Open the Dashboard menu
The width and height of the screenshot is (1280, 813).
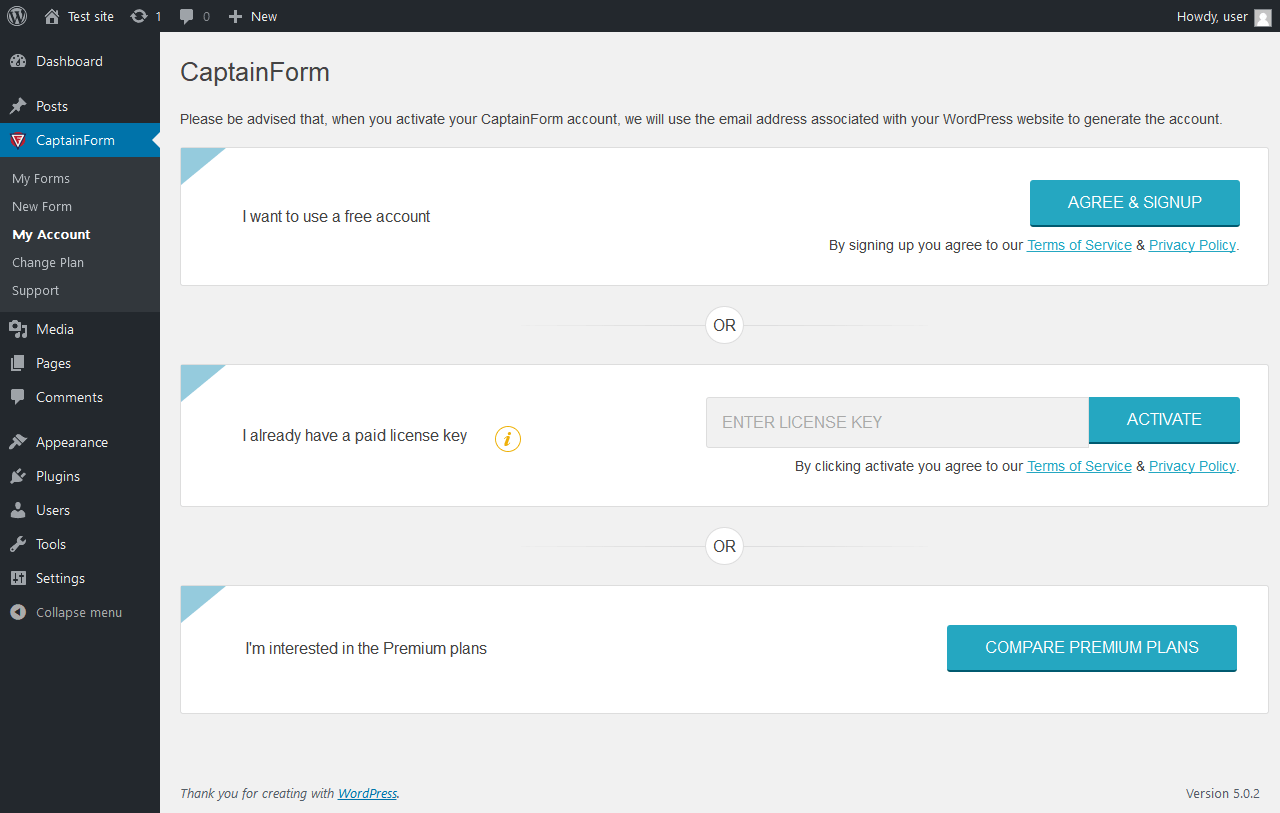[x=80, y=61]
